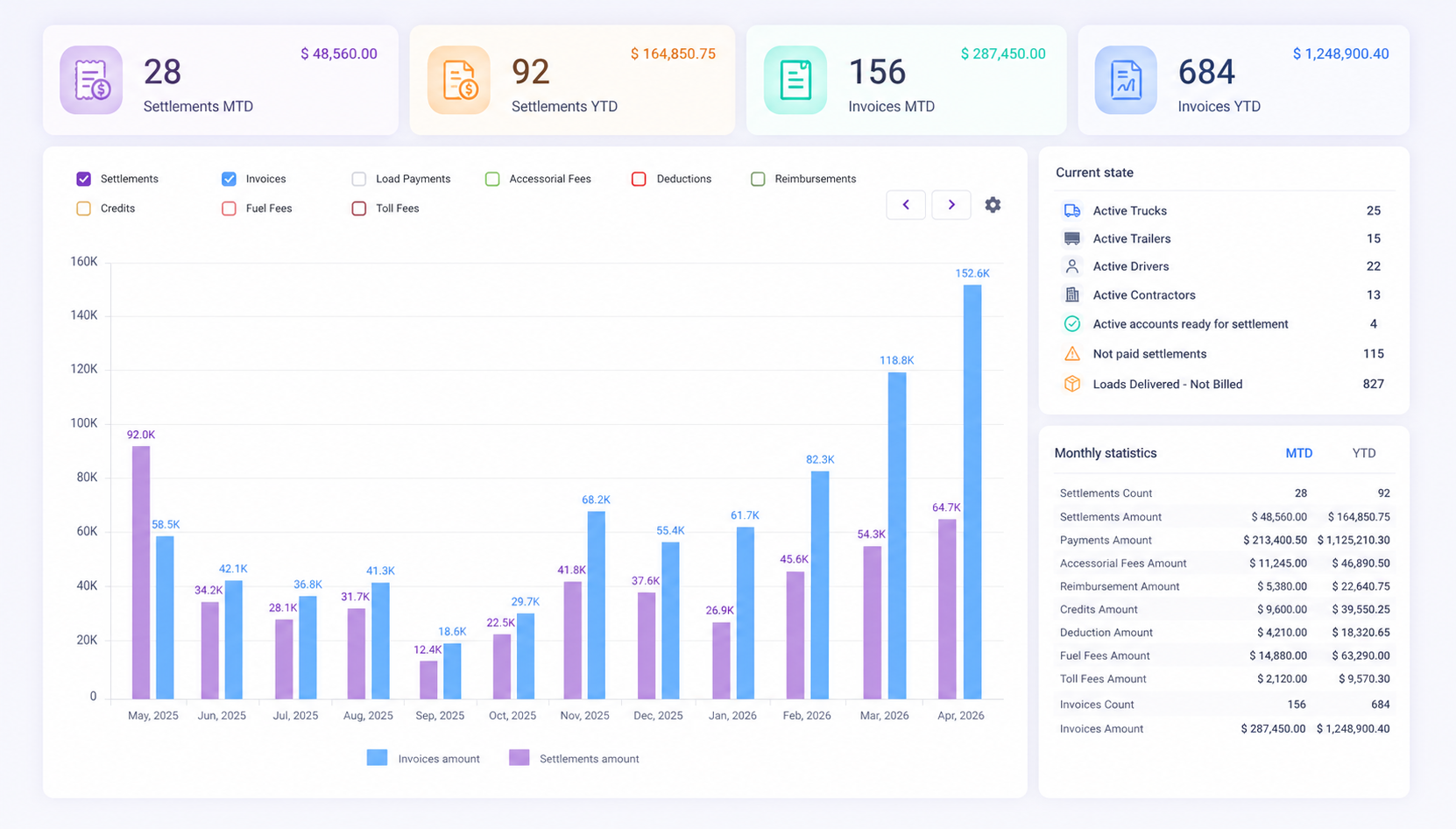Click the $ 287,450.00 Invoices MTD amount
This screenshot has width=1456, height=829.
tap(1003, 53)
